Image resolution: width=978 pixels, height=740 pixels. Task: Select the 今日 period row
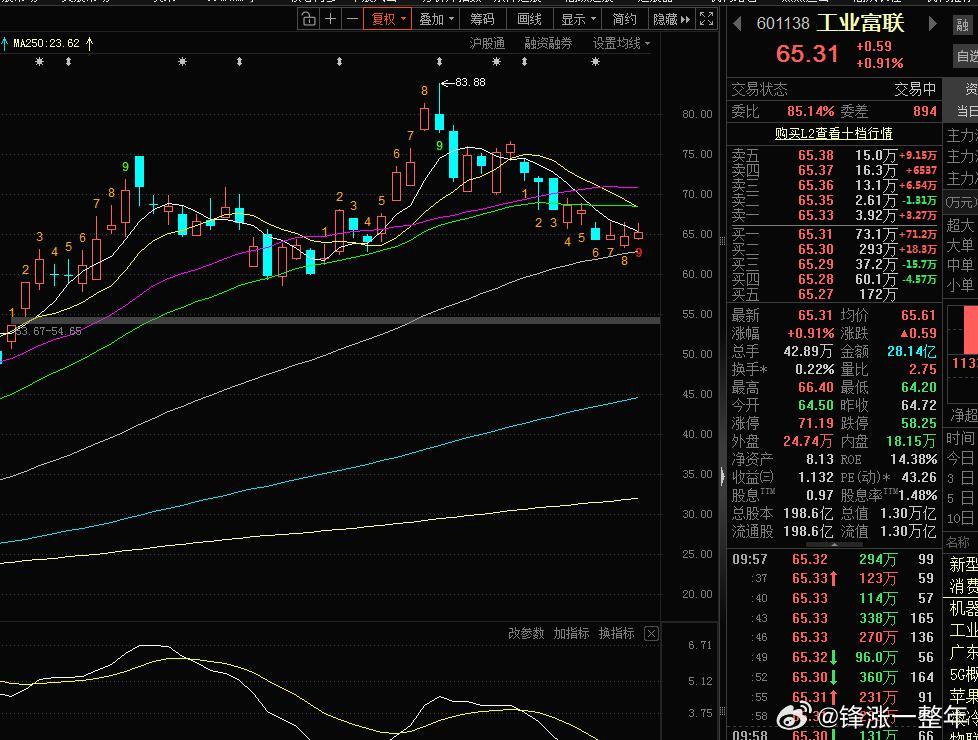pos(961,459)
